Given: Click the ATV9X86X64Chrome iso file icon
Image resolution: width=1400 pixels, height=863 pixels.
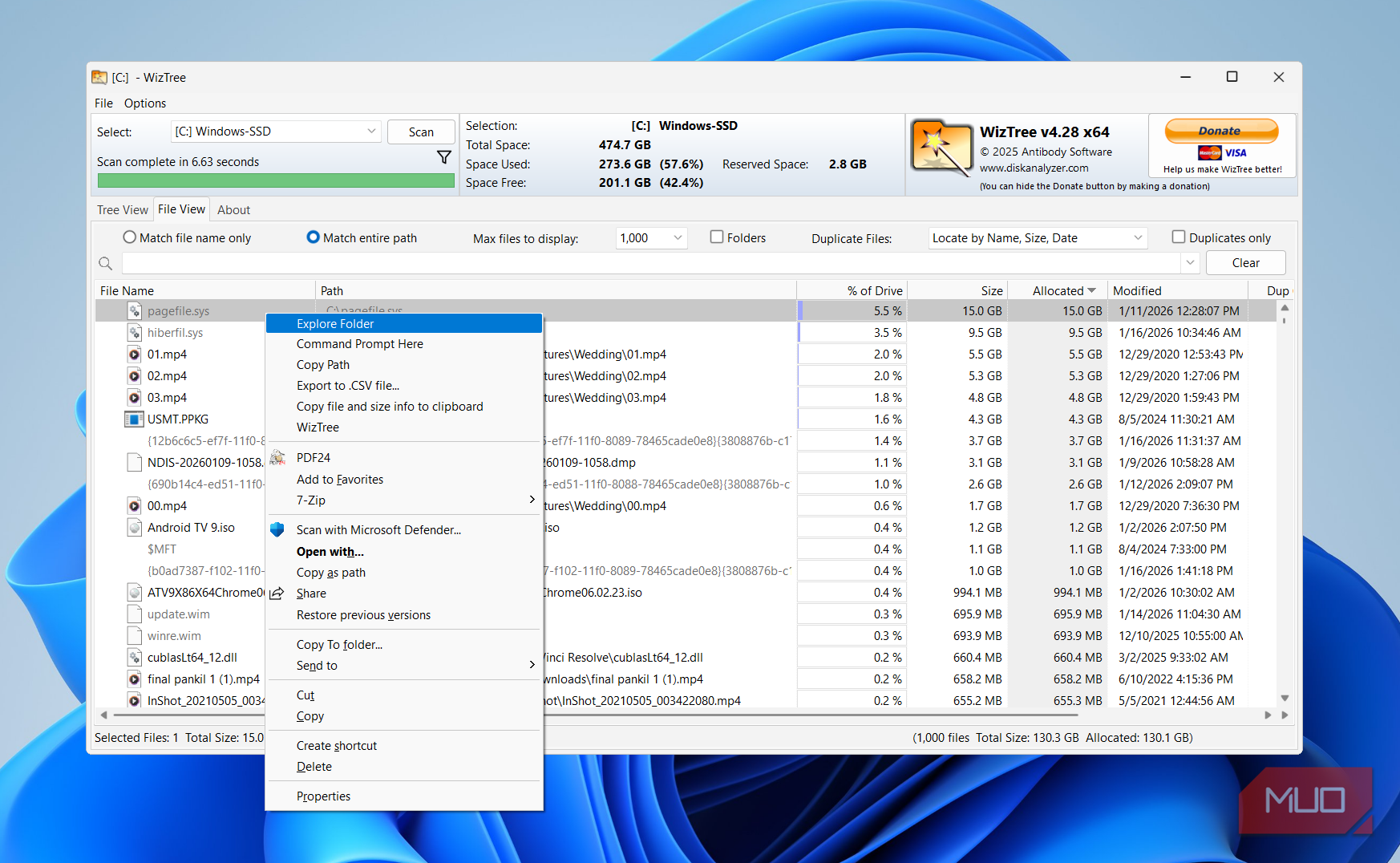Looking at the screenshot, I should point(135,592).
